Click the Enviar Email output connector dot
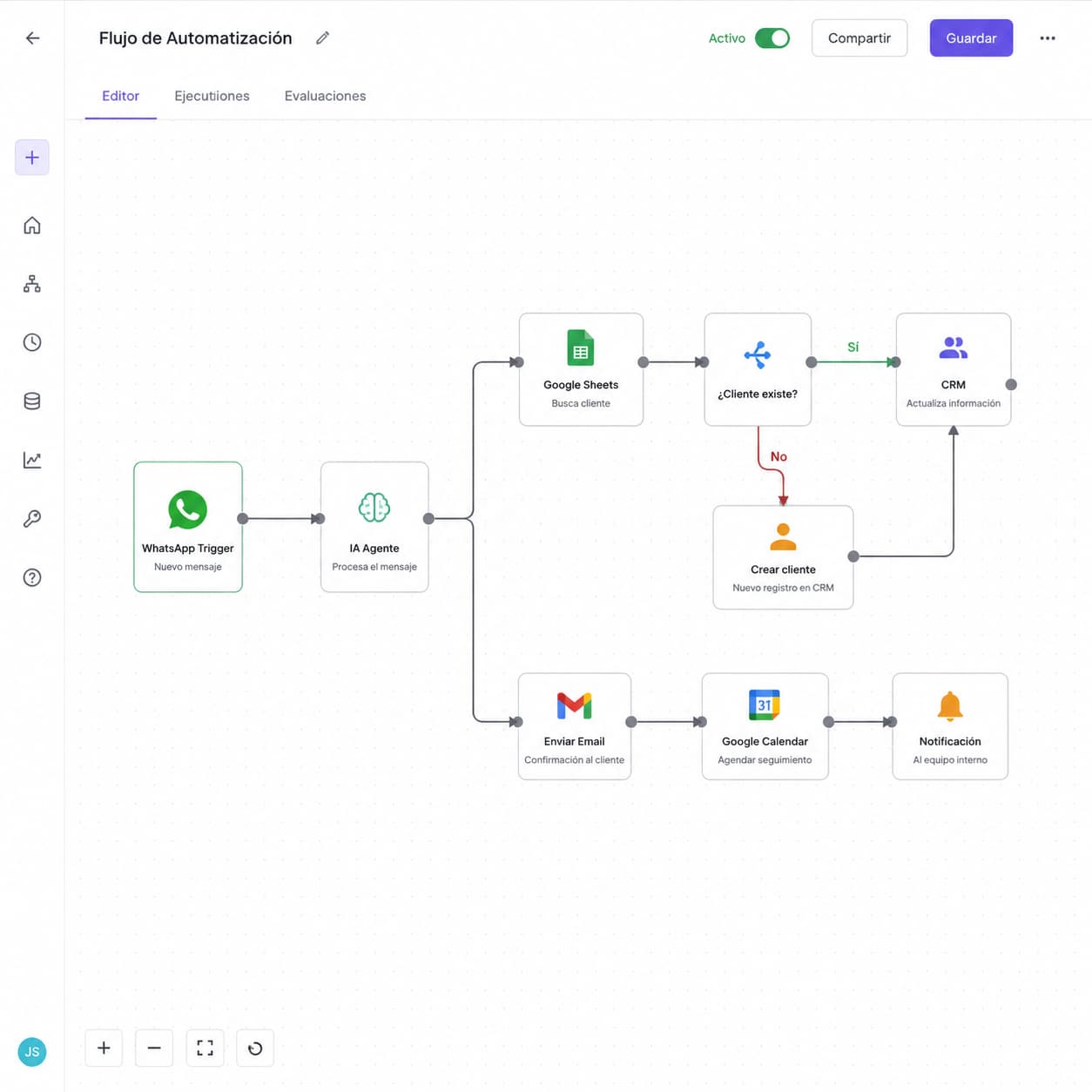Image resolution: width=1092 pixels, height=1092 pixels. click(631, 722)
